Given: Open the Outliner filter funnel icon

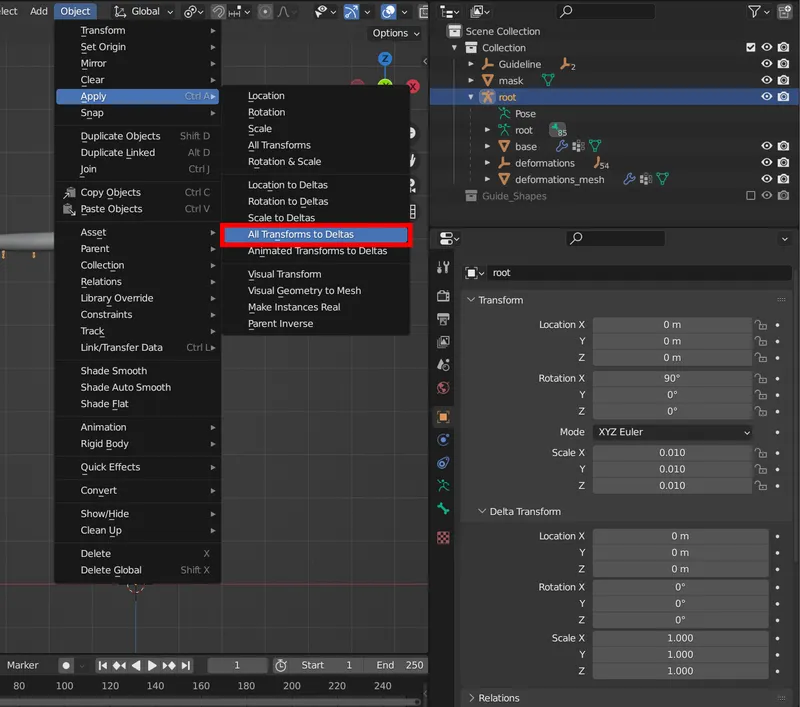Looking at the screenshot, I should pos(753,12).
